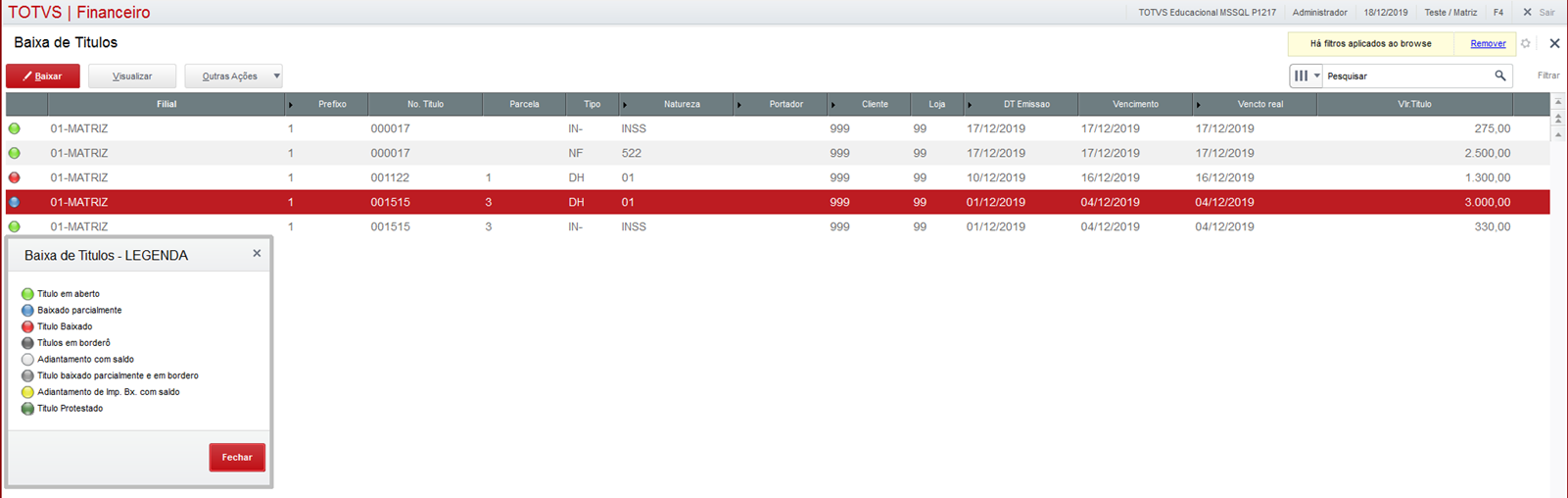Image resolution: width=1568 pixels, height=498 pixels.
Task: Click the scroll-to-top arrow of grid scrollbar
Action: tap(1558, 102)
